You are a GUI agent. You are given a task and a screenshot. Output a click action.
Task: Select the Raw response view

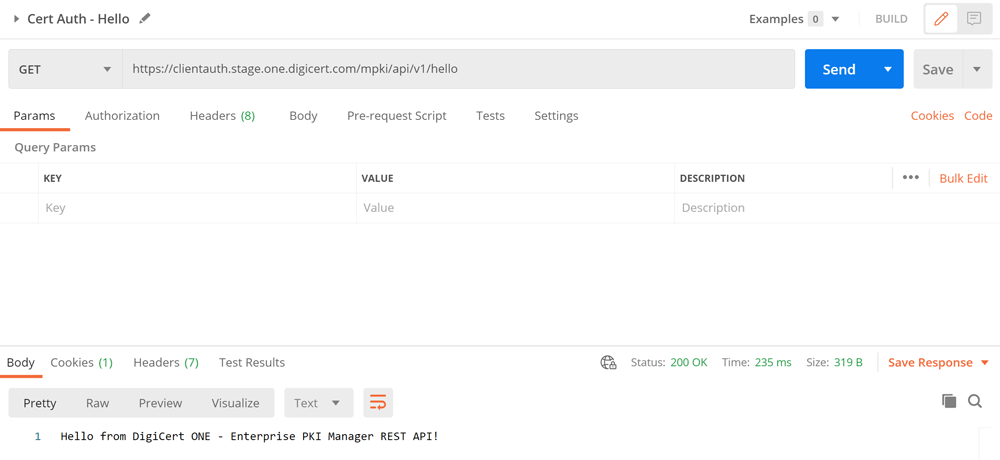point(97,403)
